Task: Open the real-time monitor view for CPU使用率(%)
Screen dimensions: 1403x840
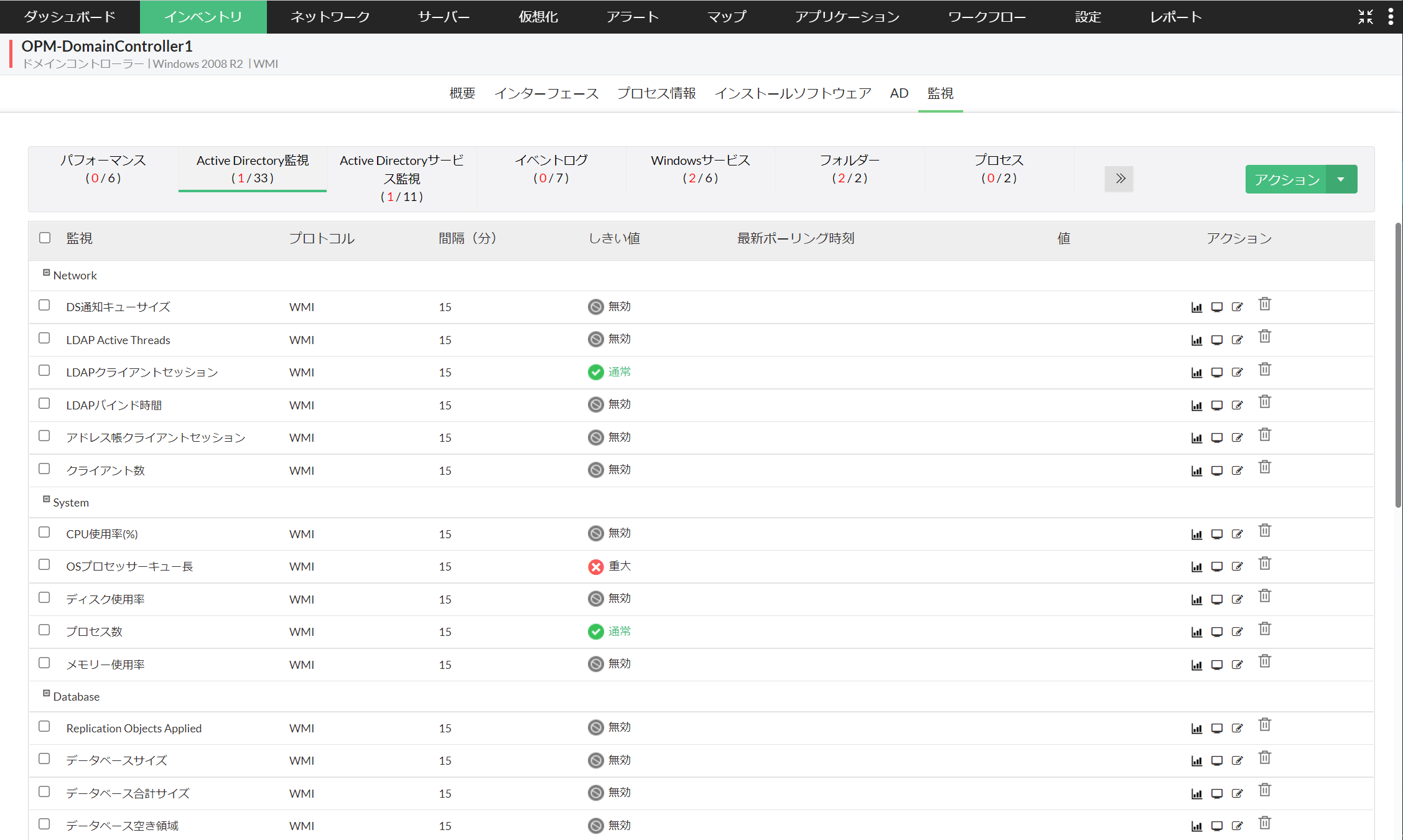Action: 1218,534
